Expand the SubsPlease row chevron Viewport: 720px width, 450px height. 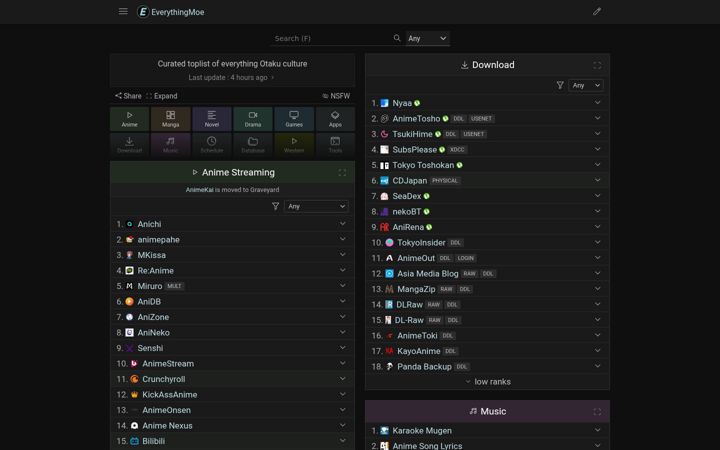597,149
